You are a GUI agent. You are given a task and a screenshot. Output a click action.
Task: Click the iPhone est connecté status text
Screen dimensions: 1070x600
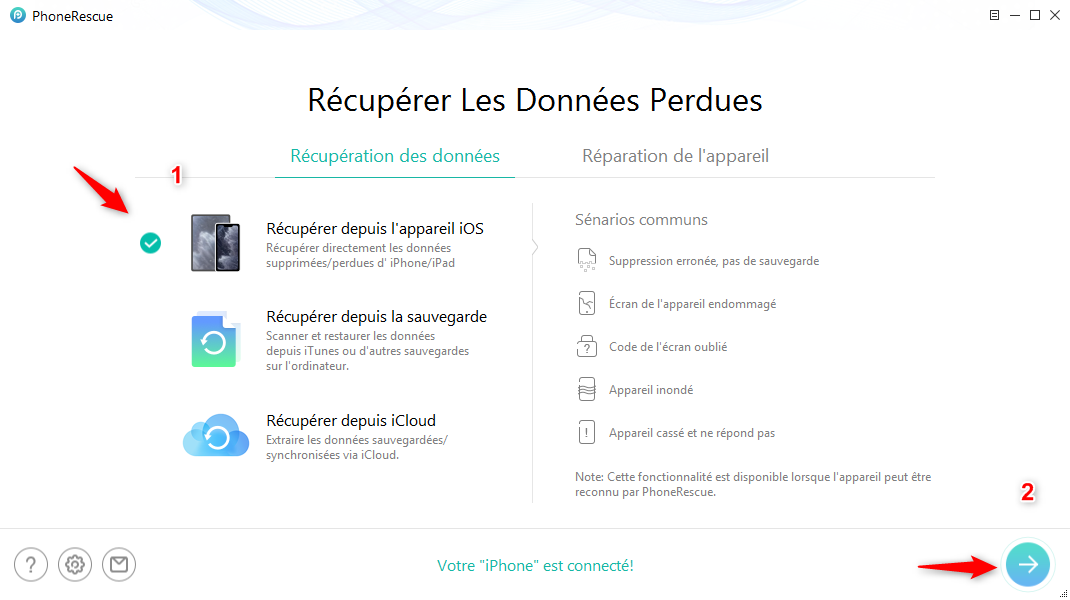pyautogui.click(x=535, y=566)
